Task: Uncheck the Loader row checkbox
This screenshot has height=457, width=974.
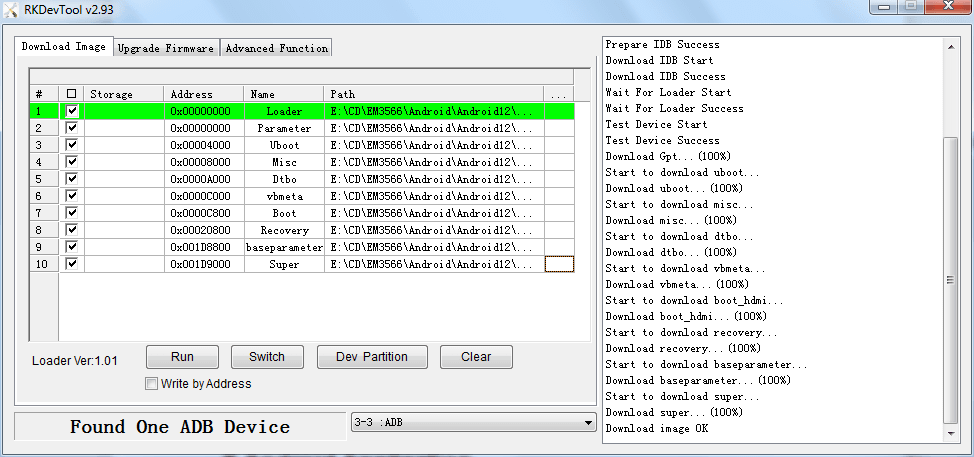Action: pos(72,111)
